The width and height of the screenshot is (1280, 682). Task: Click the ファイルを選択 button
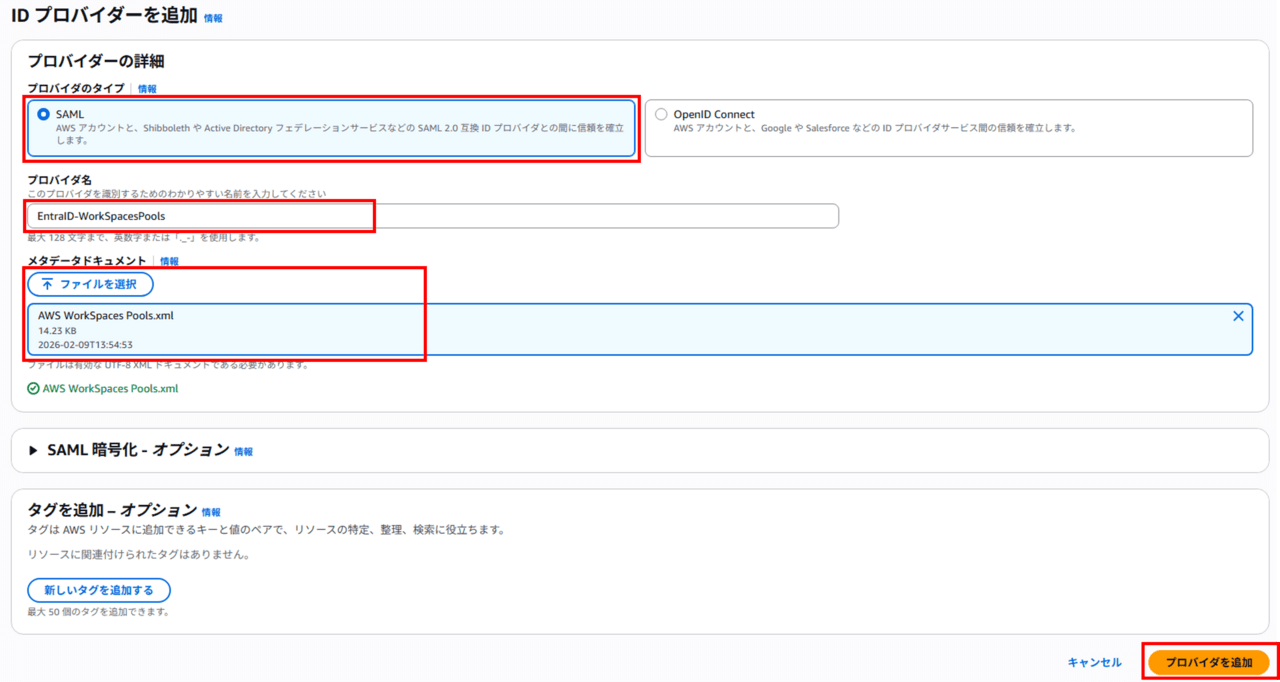[90, 284]
